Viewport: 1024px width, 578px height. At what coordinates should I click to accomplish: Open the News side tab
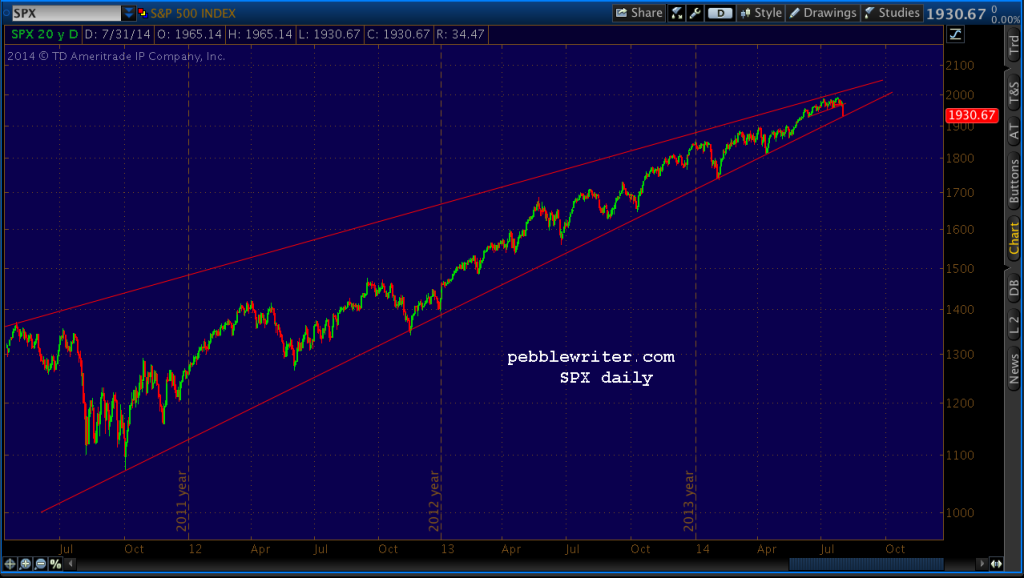coord(1014,368)
